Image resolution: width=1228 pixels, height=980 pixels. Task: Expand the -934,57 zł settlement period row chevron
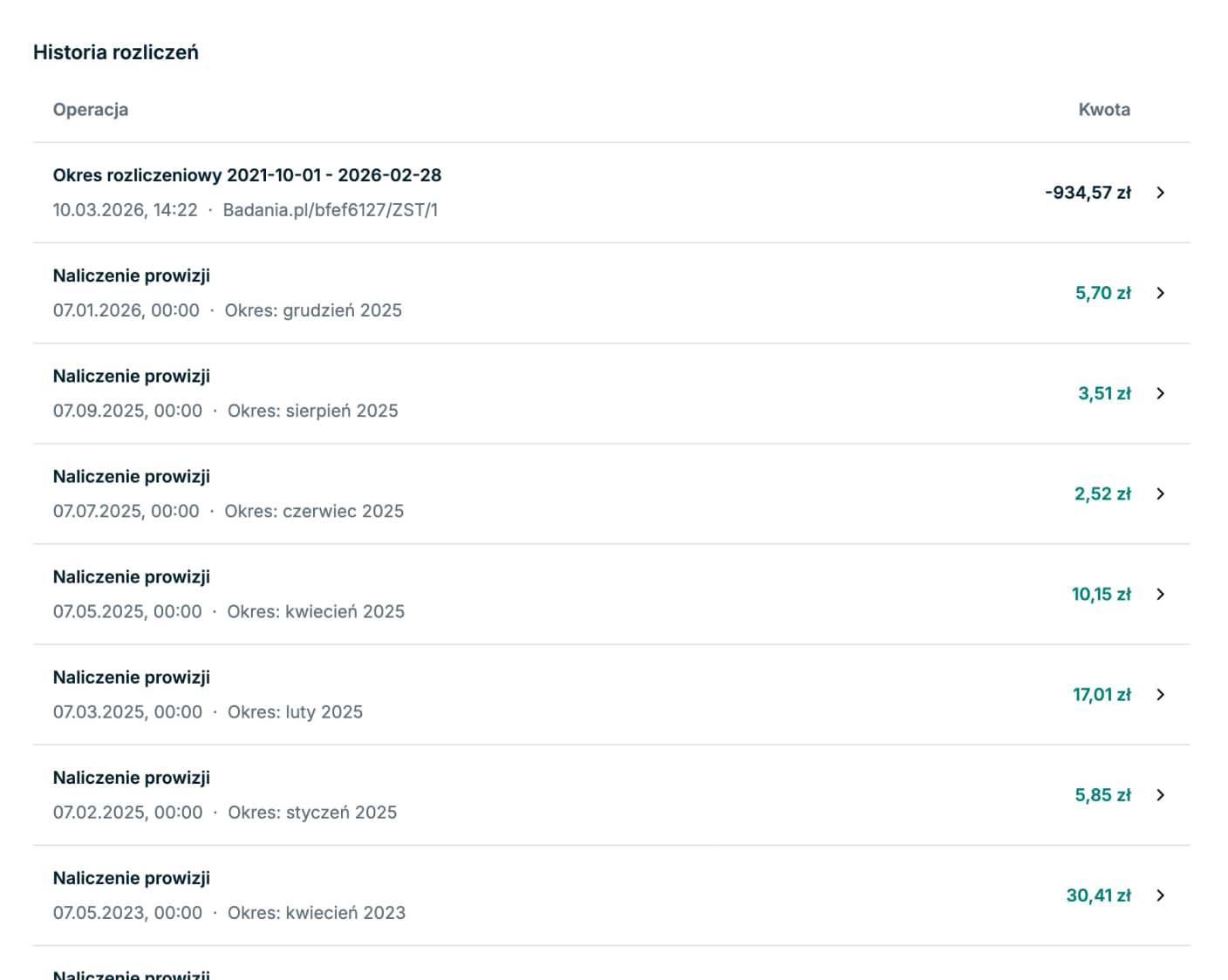(1160, 193)
